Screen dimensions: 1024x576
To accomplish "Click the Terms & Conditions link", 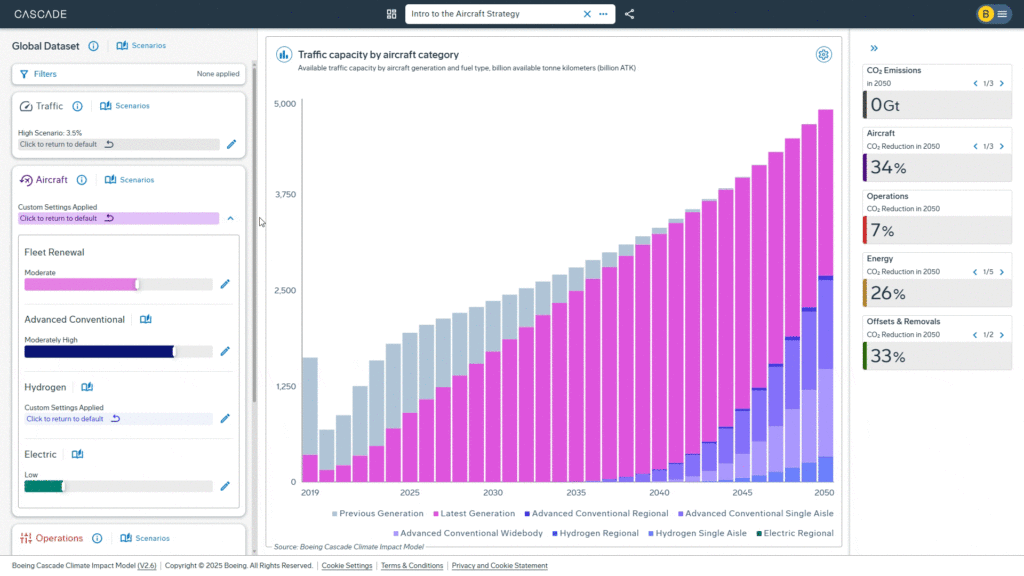I will [x=411, y=565].
